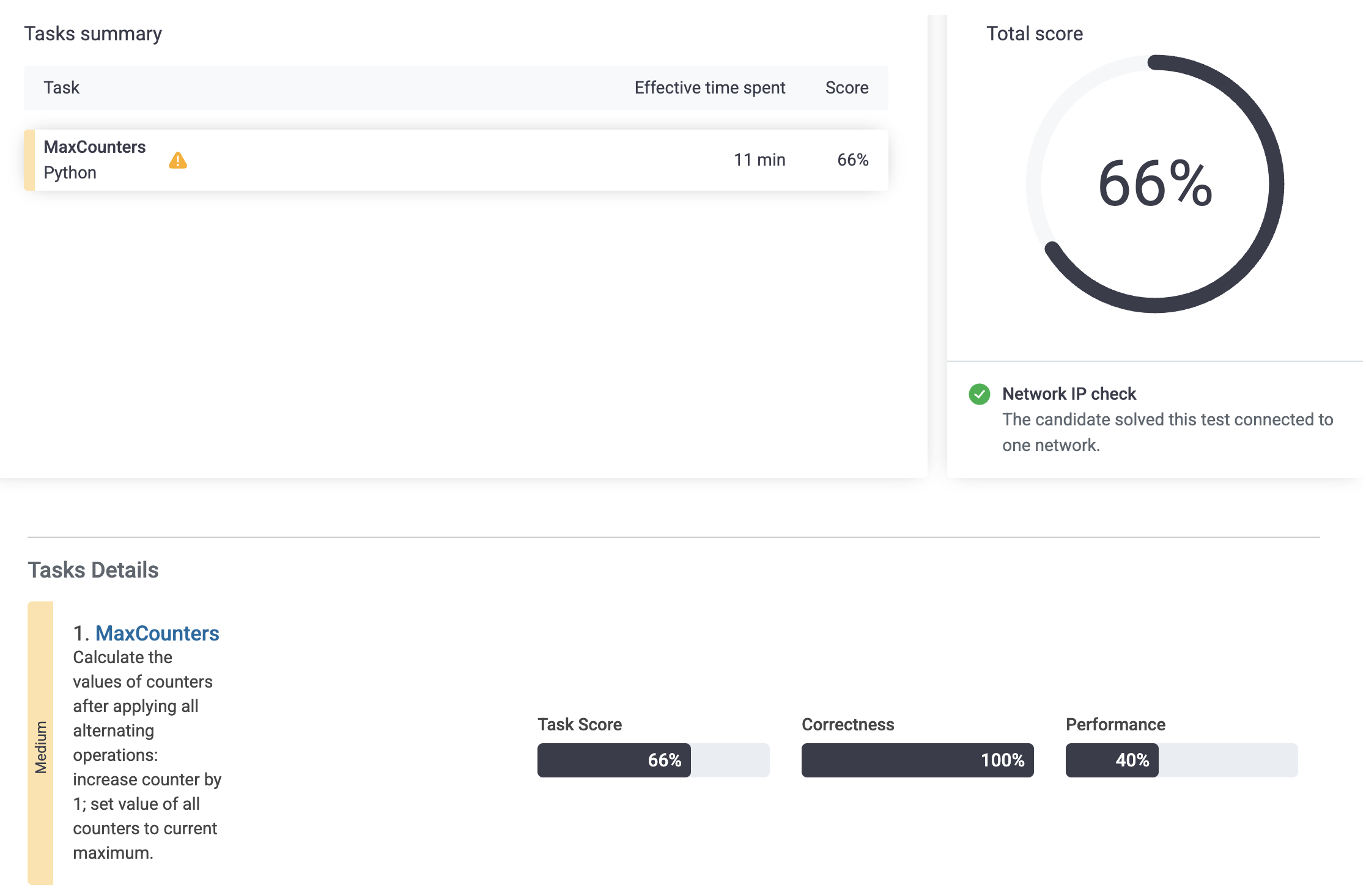The image size is (1366, 896).
Task: Open the MaxCounters task link
Action: click(157, 633)
